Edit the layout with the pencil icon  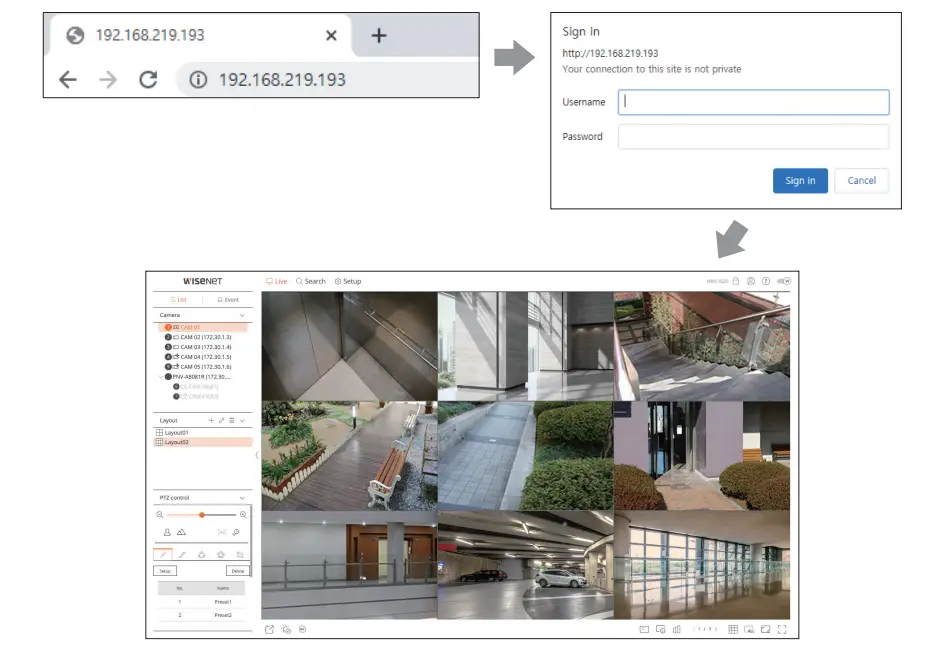pyautogui.click(x=221, y=420)
